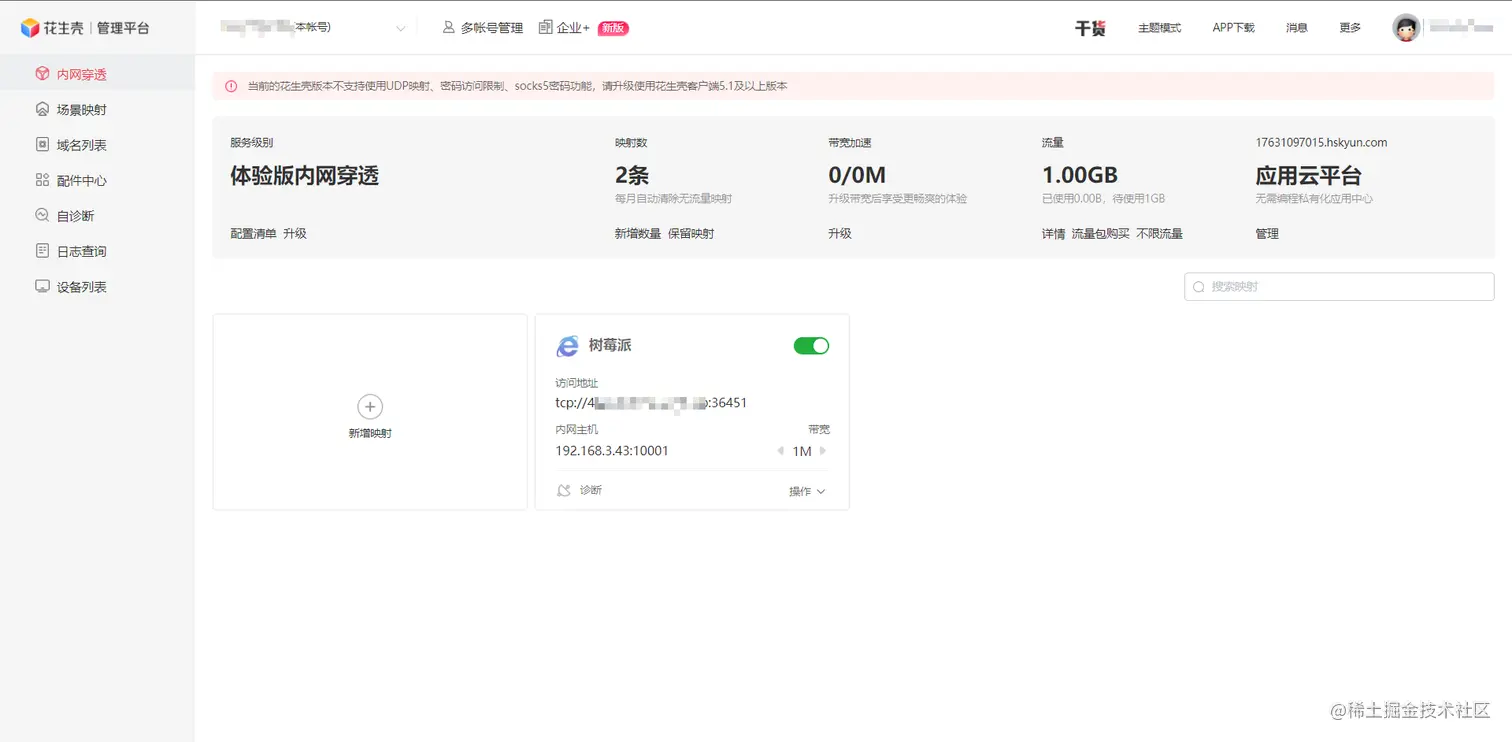Viewport: 1512px width, 742px height.
Task: Click the 设备列表 monitor icon
Action: (42, 286)
